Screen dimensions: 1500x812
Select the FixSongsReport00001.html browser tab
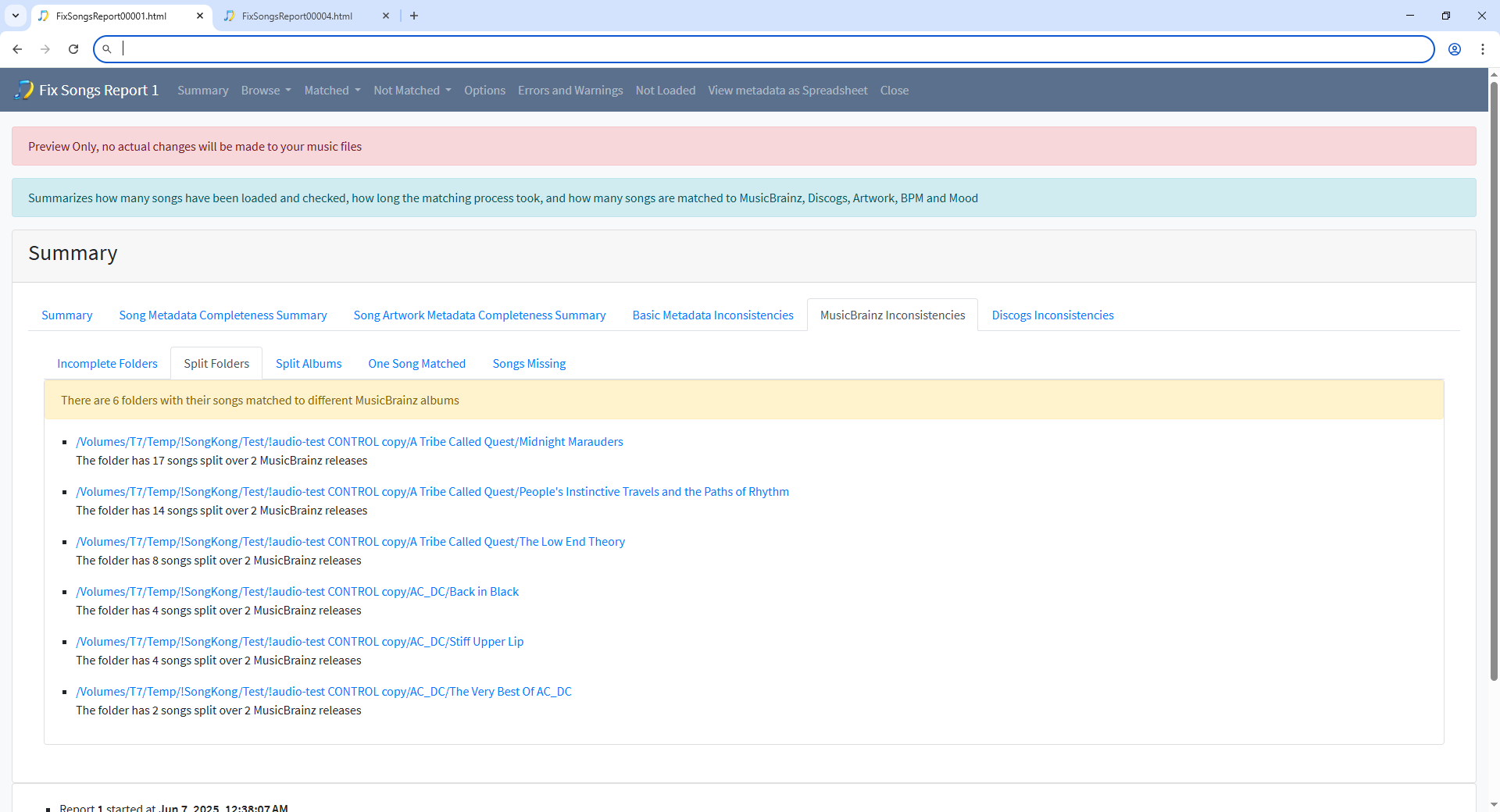tap(122, 16)
